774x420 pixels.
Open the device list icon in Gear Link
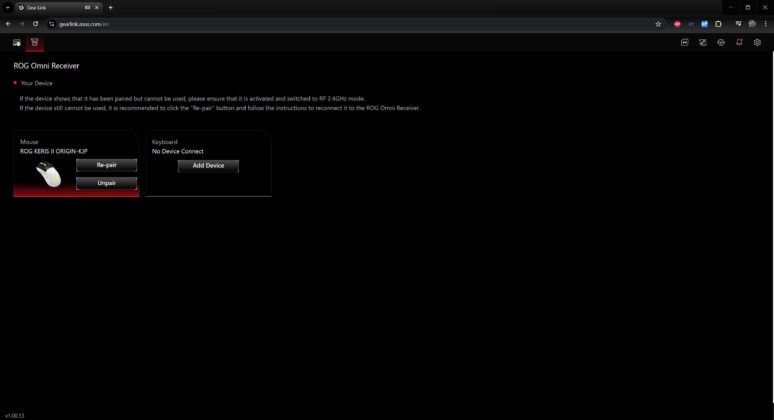click(17, 42)
